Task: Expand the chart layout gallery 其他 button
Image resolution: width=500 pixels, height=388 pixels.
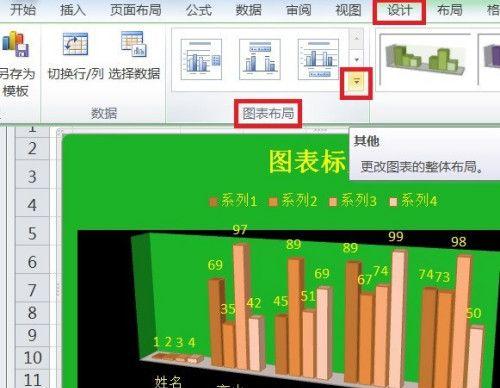Action: point(356,80)
